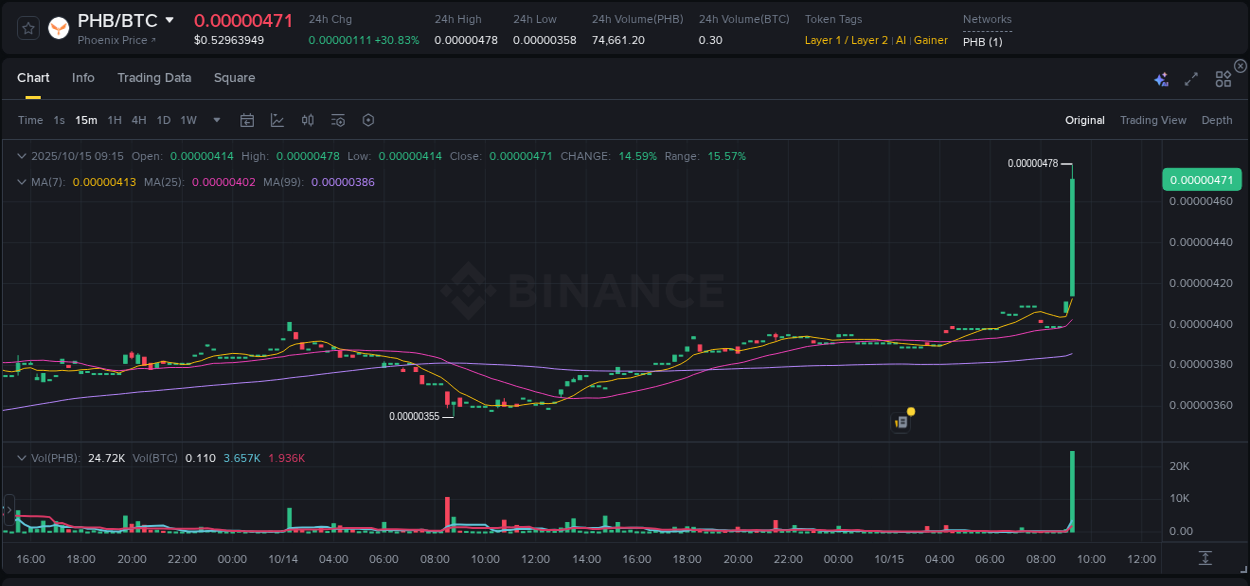Open the PHB/BTC pair selector dropdown
This screenshot has height=586, width=1250.
[x=168, y=19]
